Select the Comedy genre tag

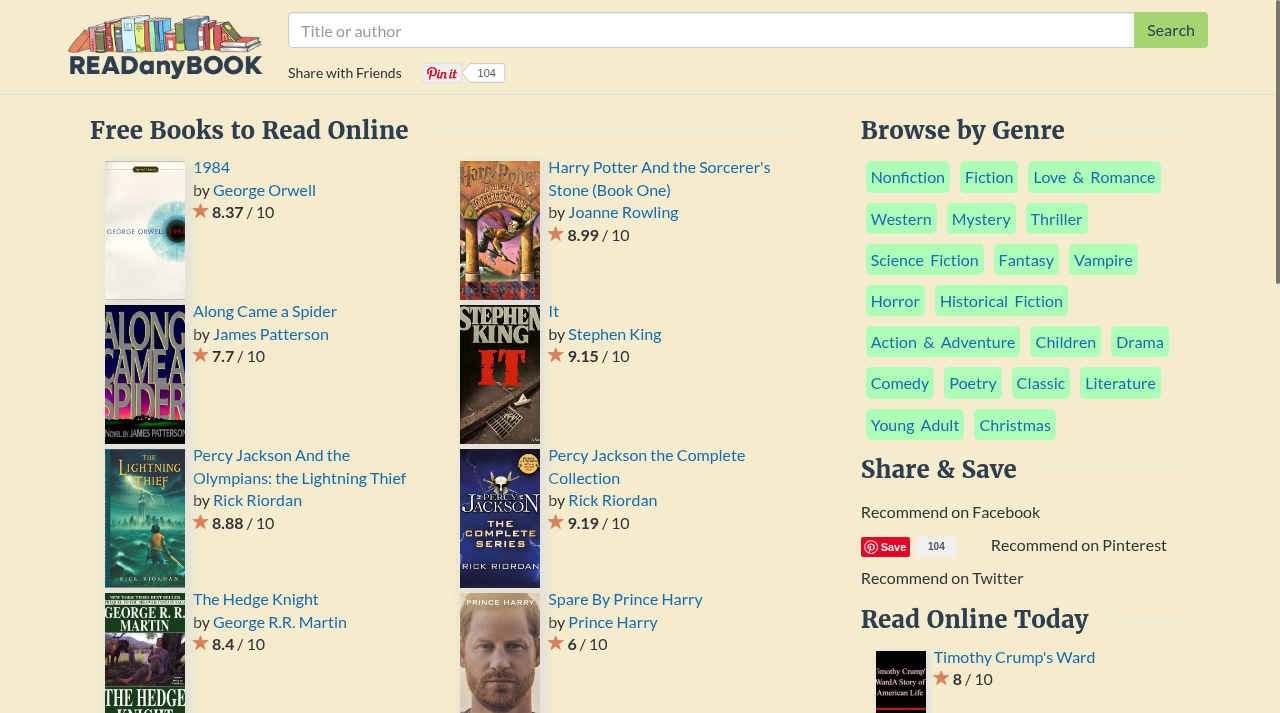click(900, 383)
